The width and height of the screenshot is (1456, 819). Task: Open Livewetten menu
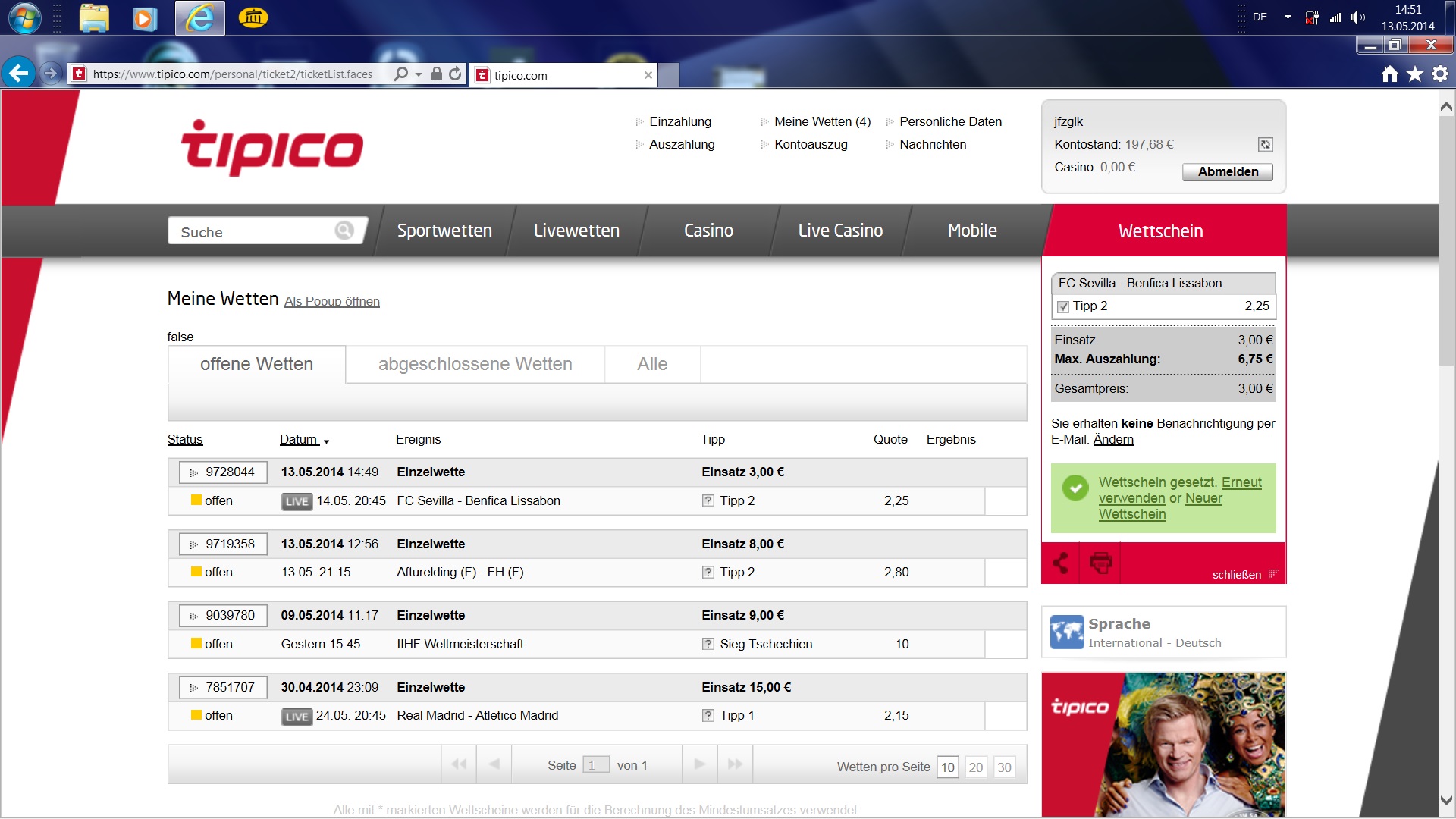point(576,231)
